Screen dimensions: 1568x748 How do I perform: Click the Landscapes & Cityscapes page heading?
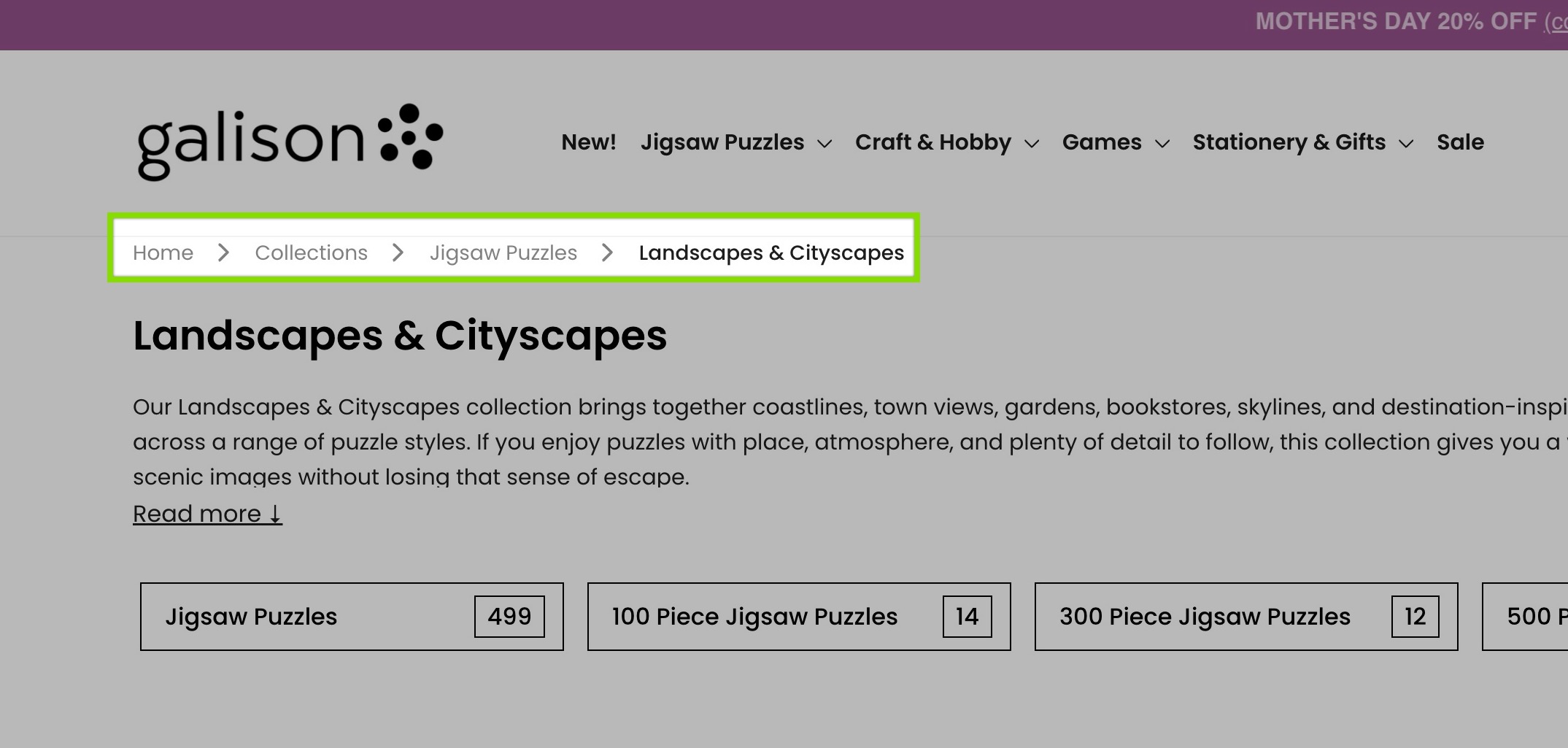[400, 336]
